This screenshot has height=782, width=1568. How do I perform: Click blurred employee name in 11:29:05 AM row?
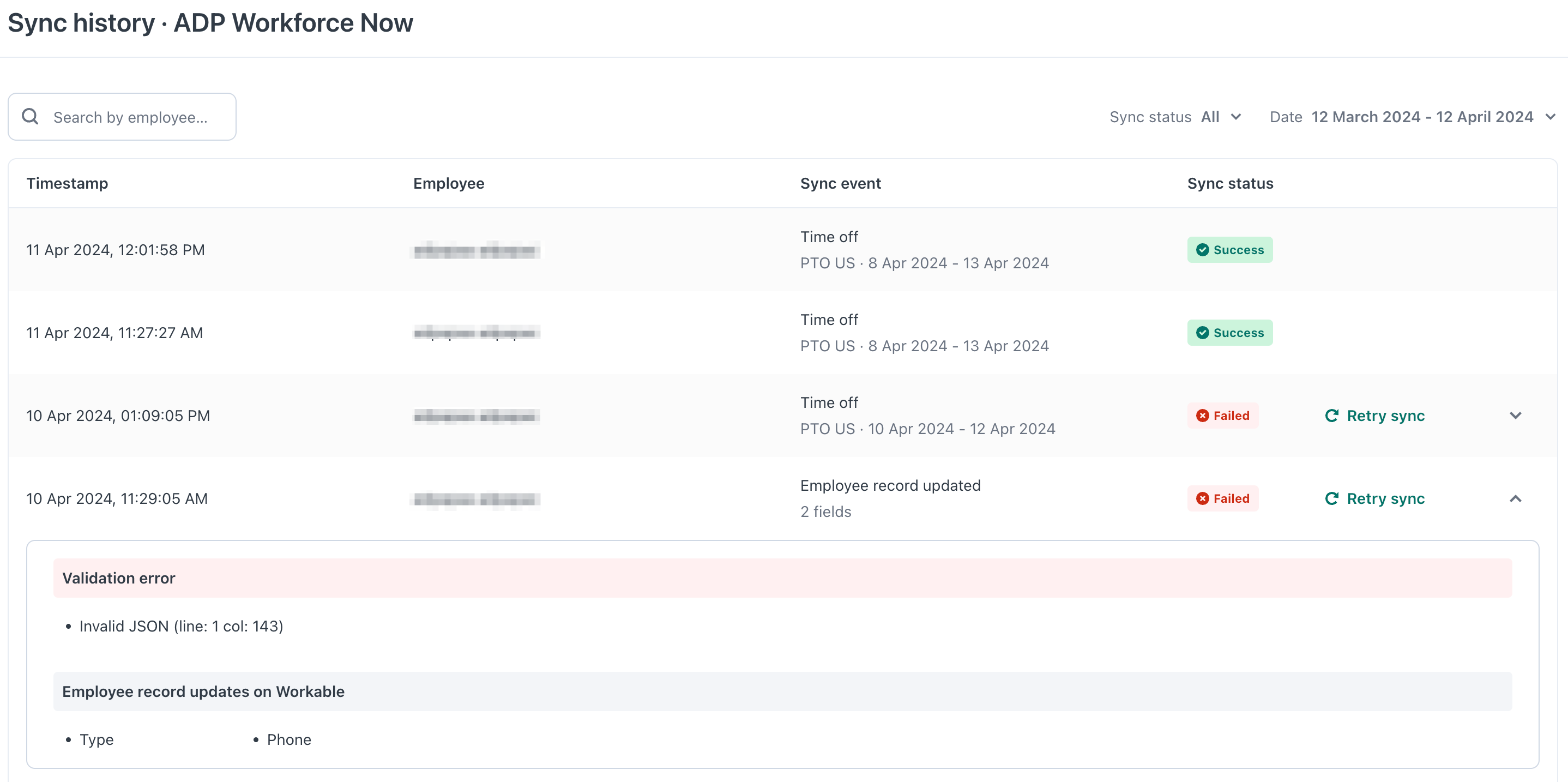click(x=477, y=500)
